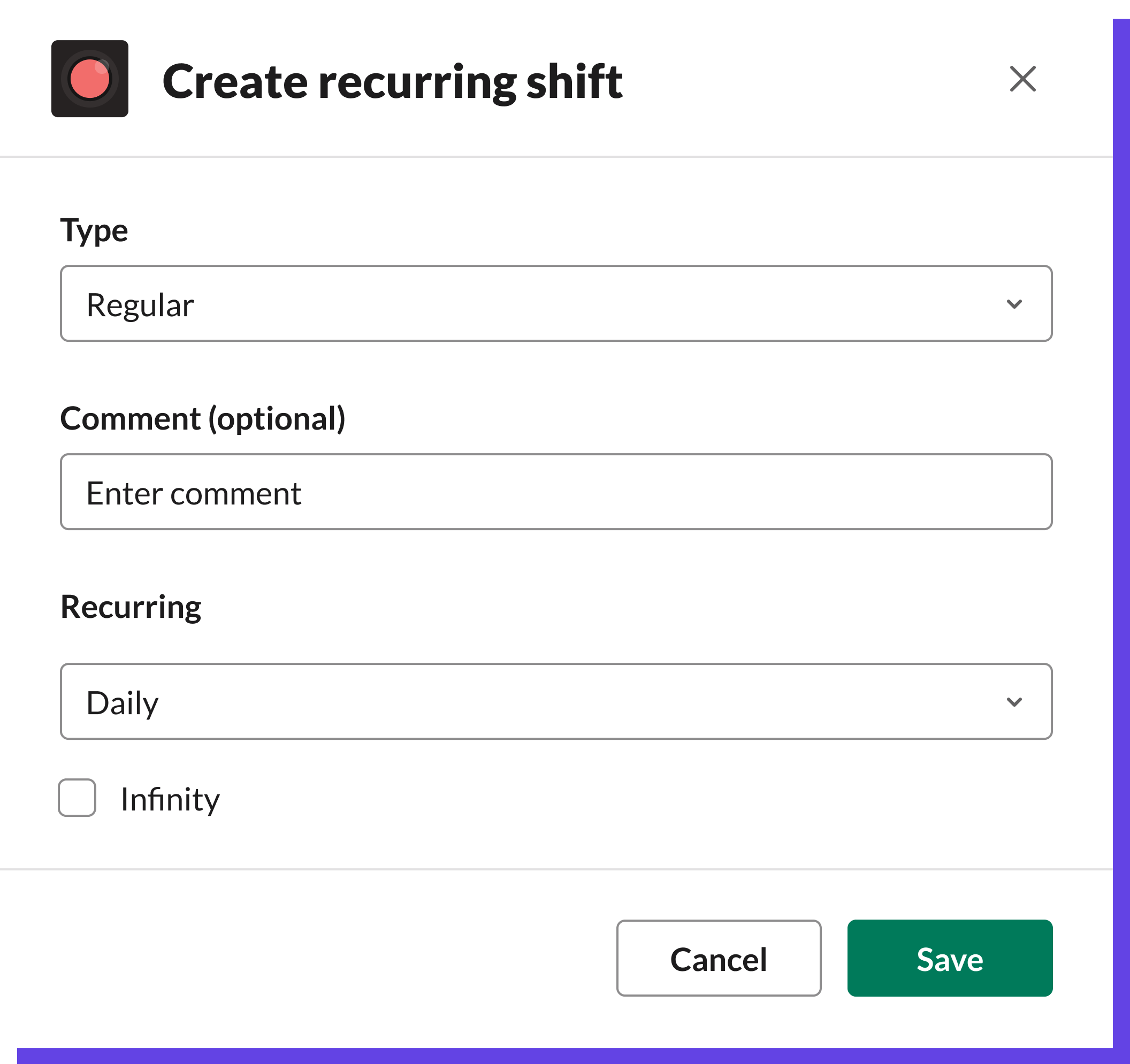1130x1064 pixels.
Task: Click the 'Recurring' section label
Action: (x=131, y=607)
